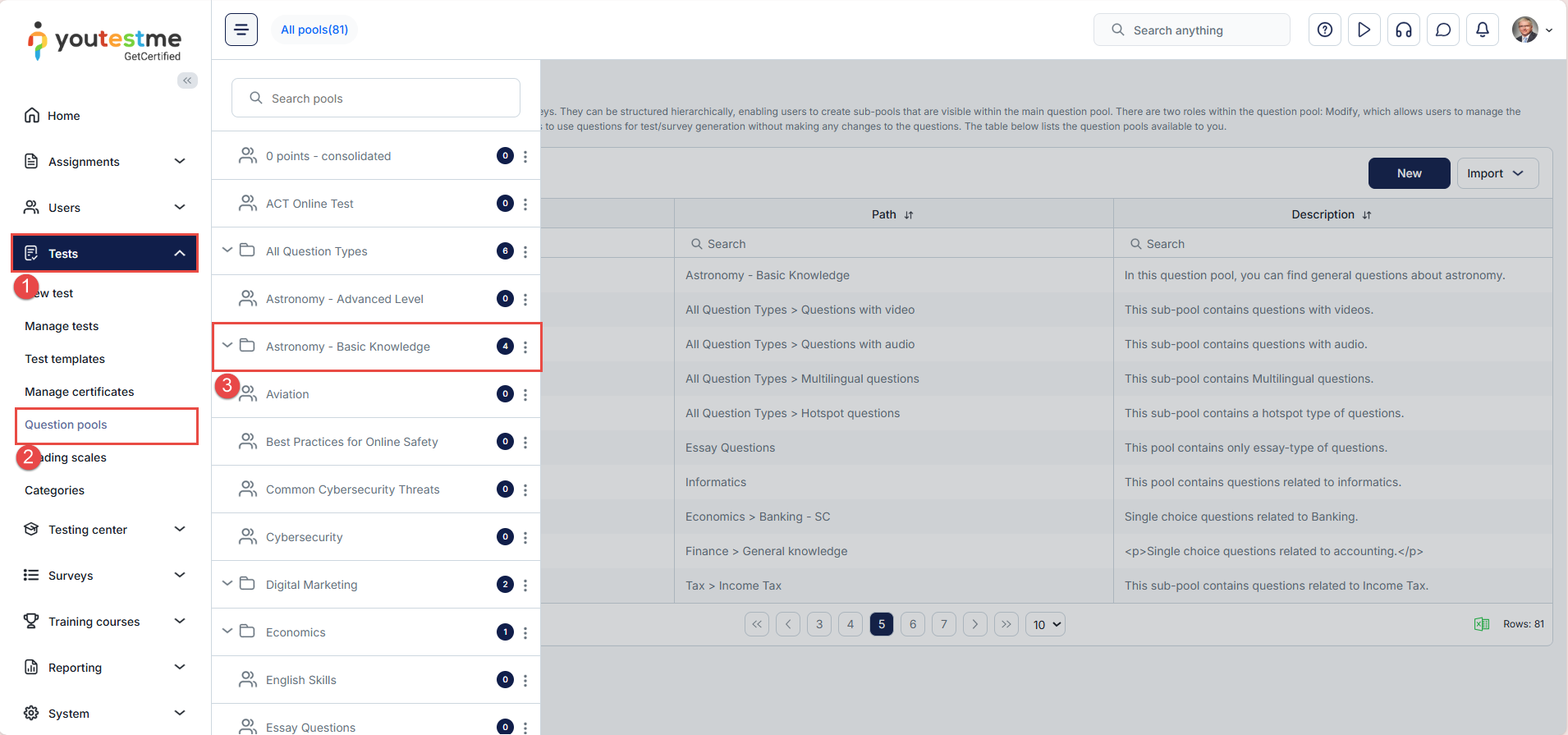Open the Import dropdown button

tap(1497, 173)
